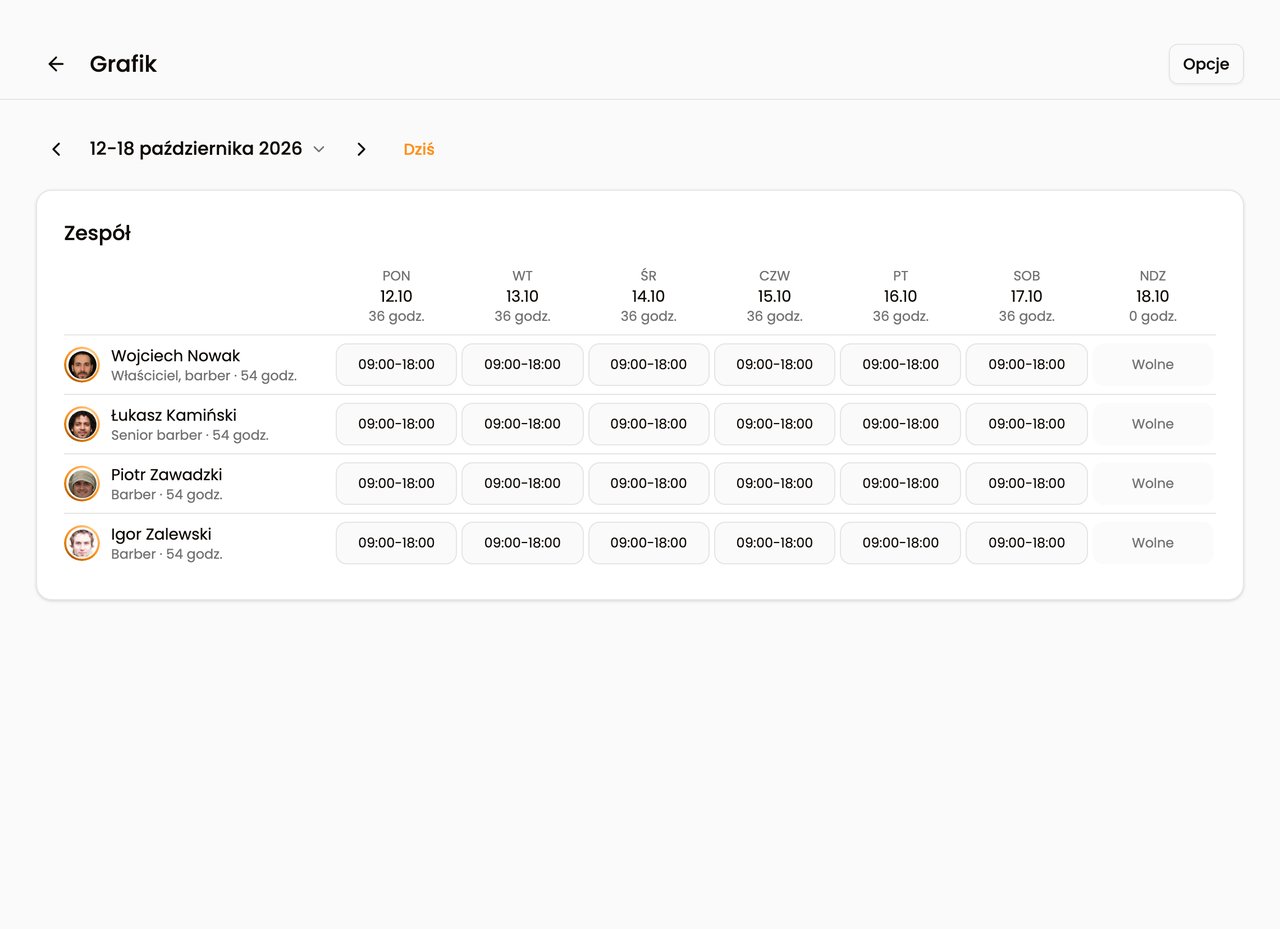Click the Zespół section heading

coord(98,234)
